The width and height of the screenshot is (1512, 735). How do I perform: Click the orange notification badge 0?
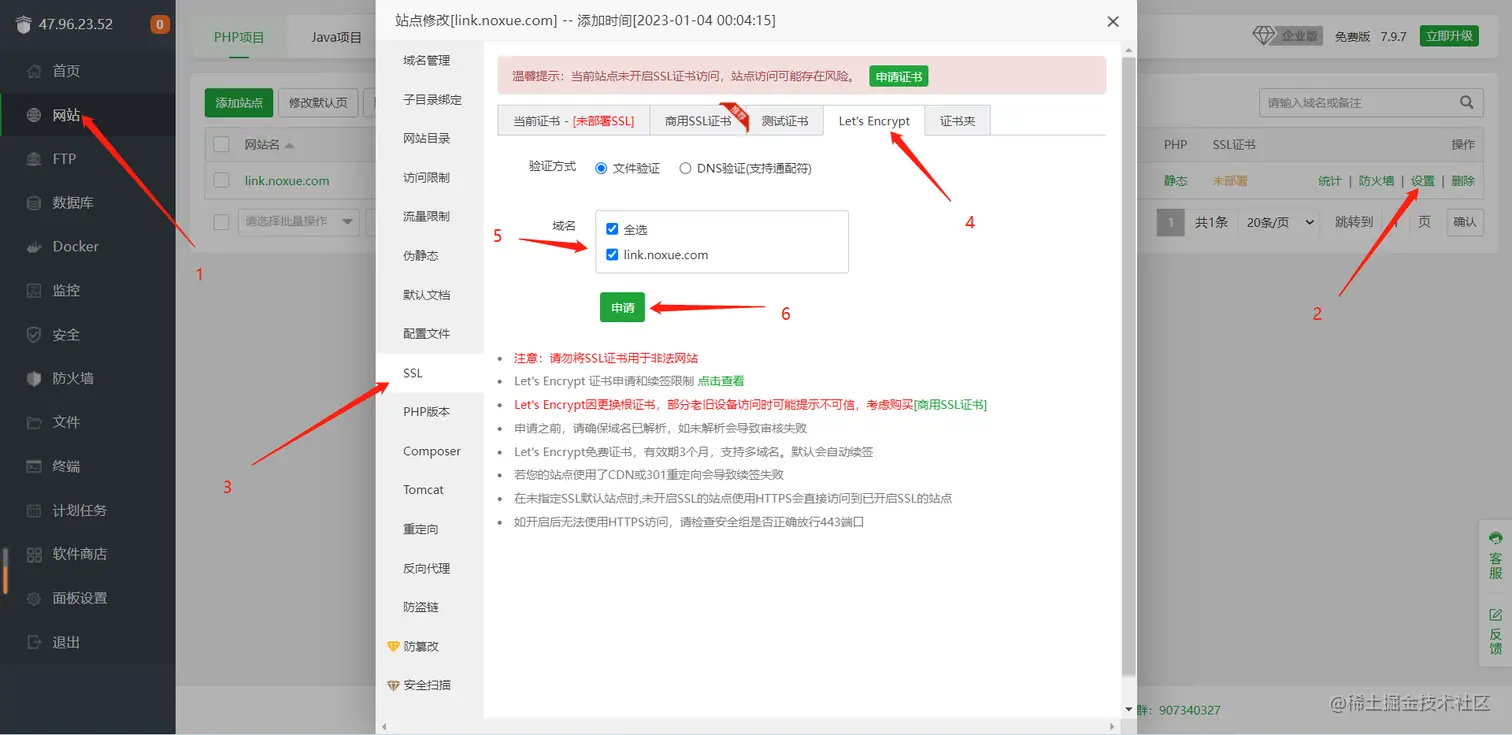159,24
